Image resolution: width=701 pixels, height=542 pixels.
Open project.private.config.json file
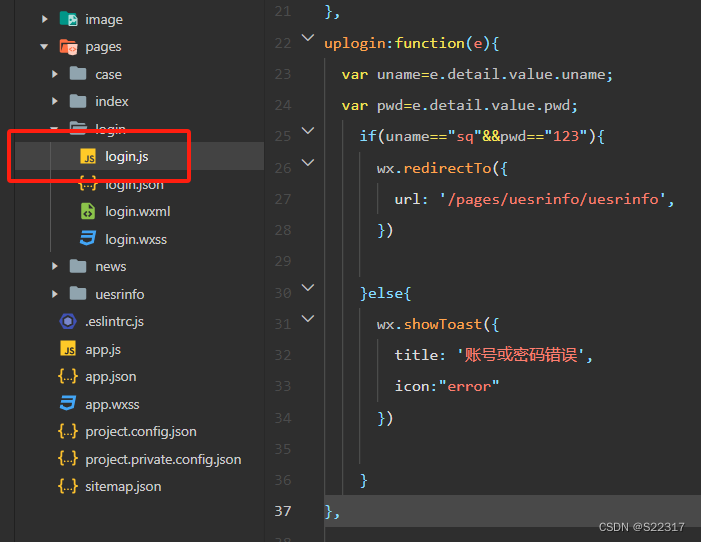(x=163, y=460)
